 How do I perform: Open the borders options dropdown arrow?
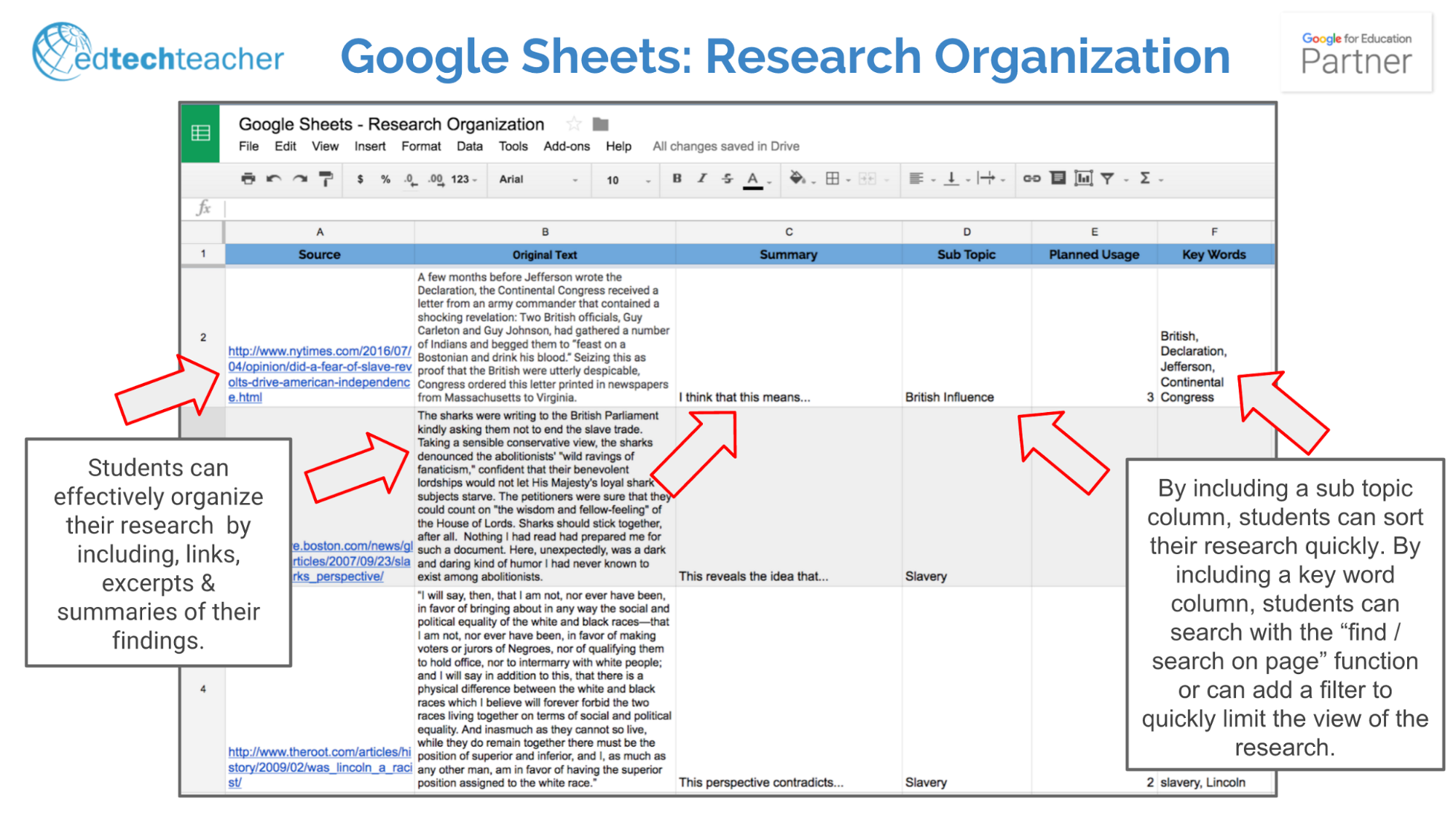coord(849,179)
